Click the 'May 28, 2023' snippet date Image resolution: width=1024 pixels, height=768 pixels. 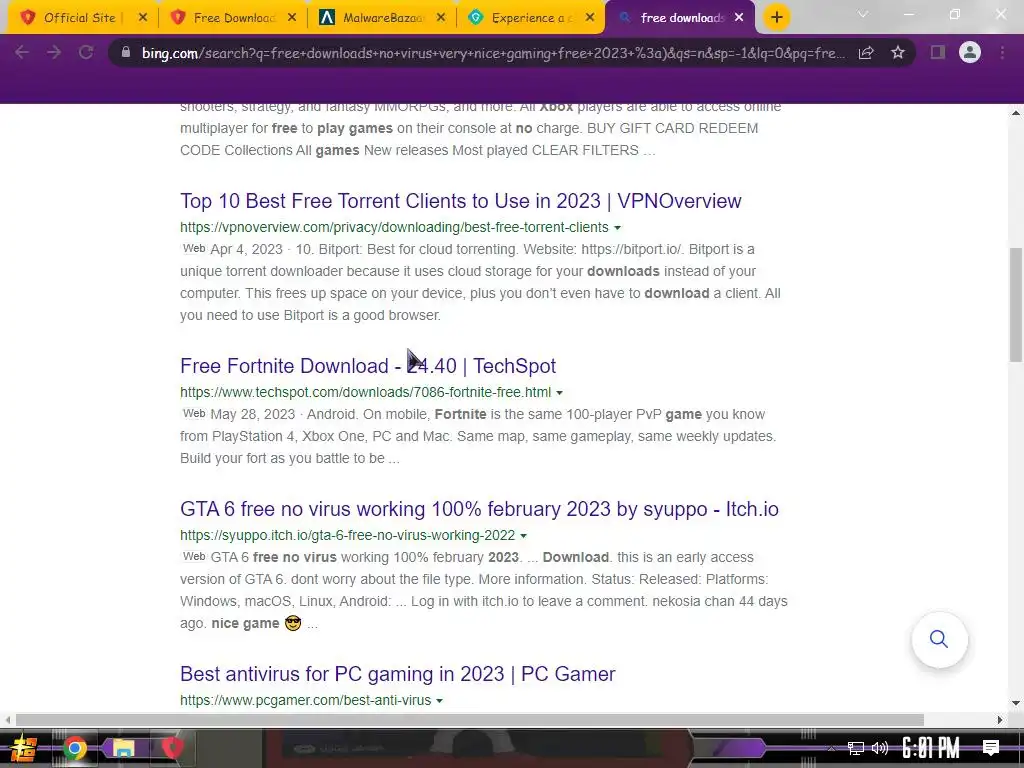(x=253, y=415)
